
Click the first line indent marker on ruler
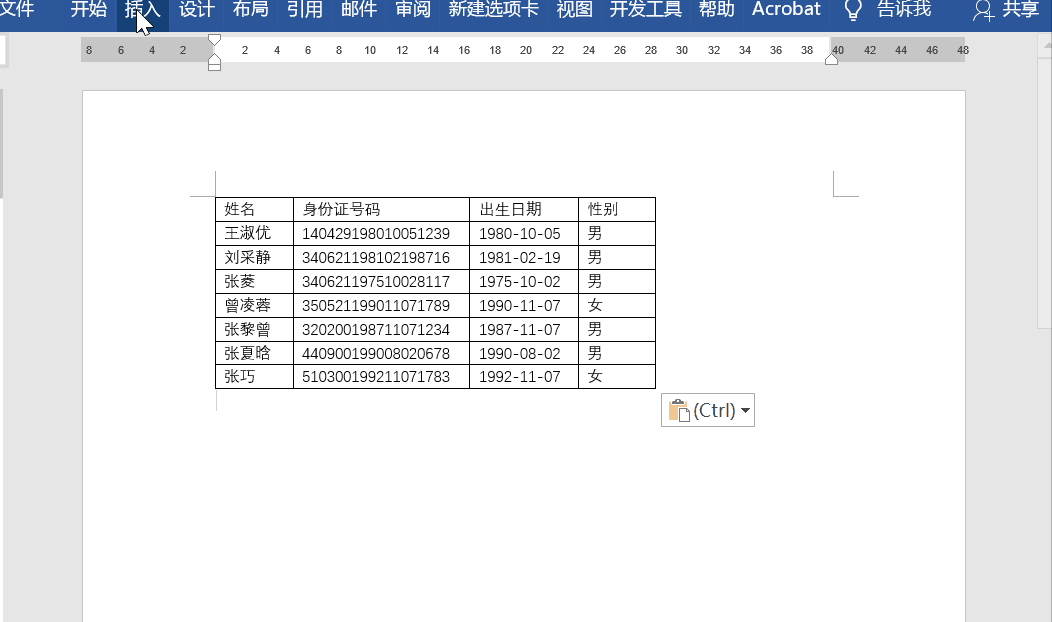point(215,40)
